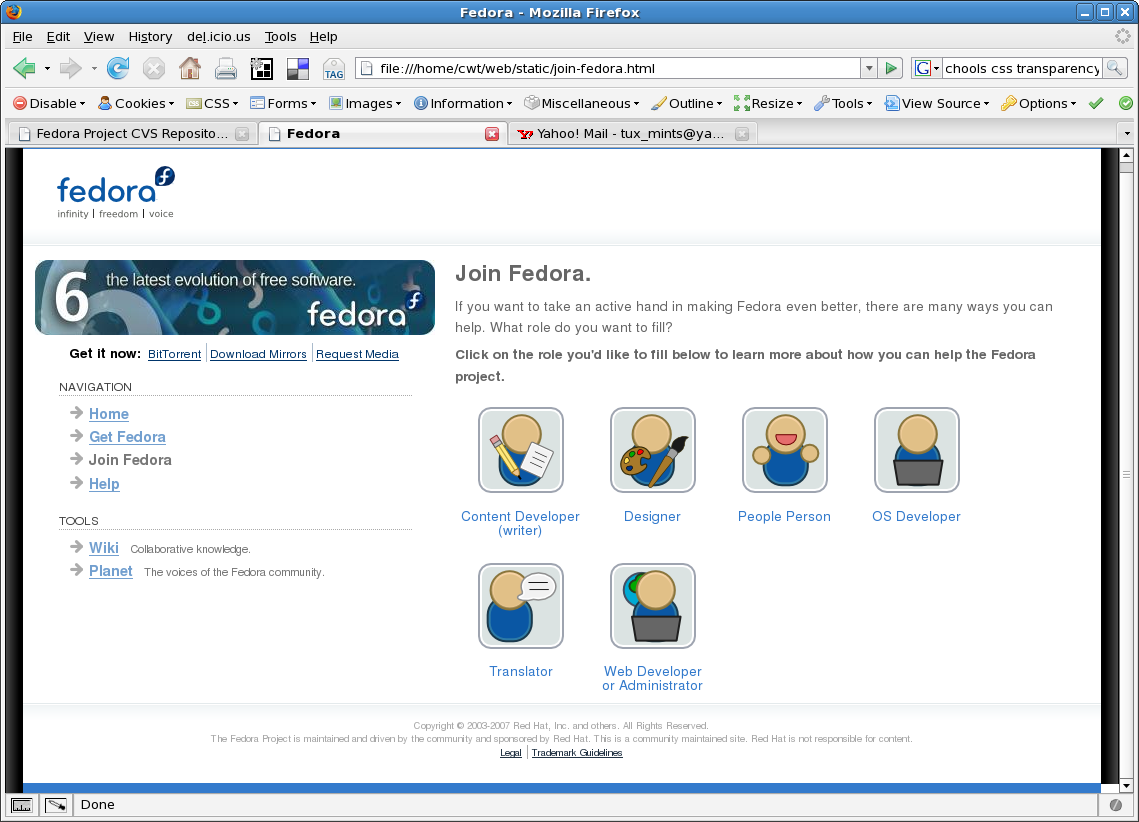1139x822 pixels.
Task: Open the Resize dropdown menu
Action: pyautogui.click(x=768, y=103)
